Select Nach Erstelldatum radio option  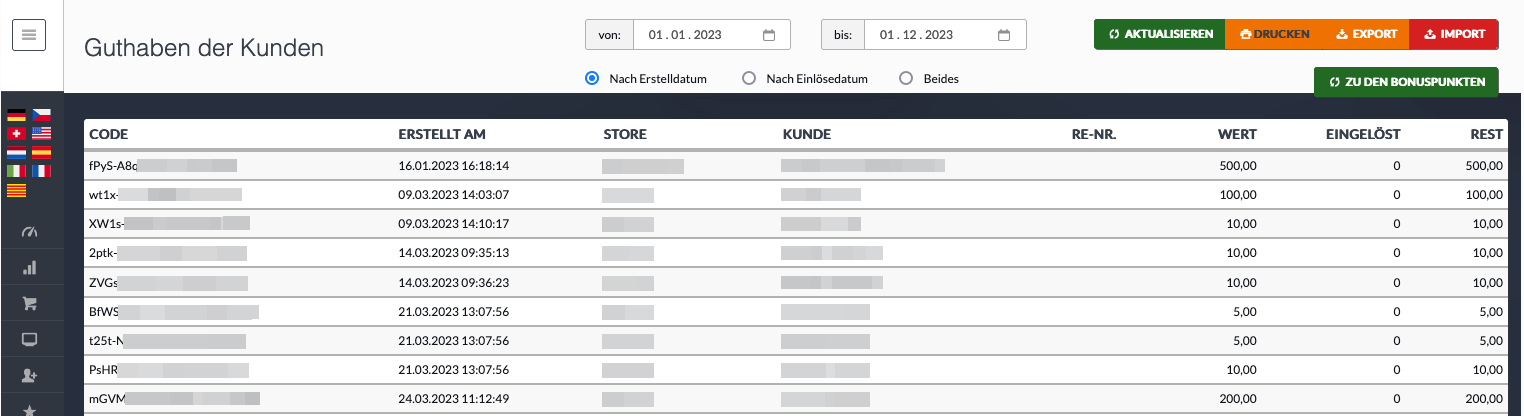pos(592,78)
